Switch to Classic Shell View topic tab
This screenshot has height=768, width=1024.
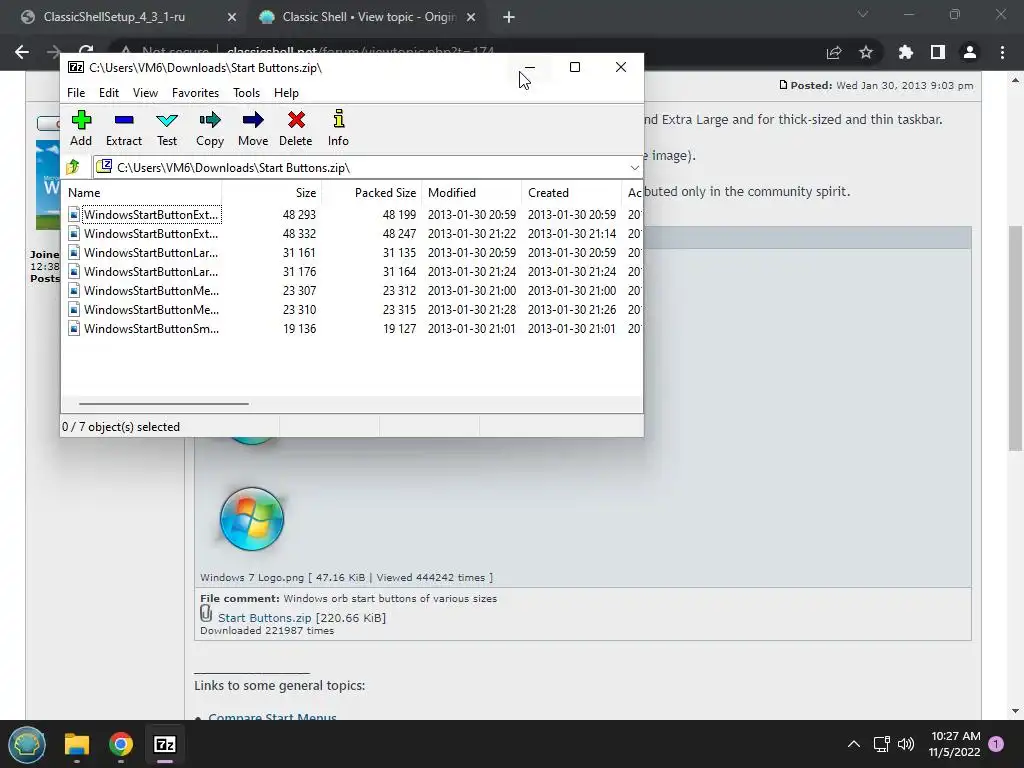(369, 17)
